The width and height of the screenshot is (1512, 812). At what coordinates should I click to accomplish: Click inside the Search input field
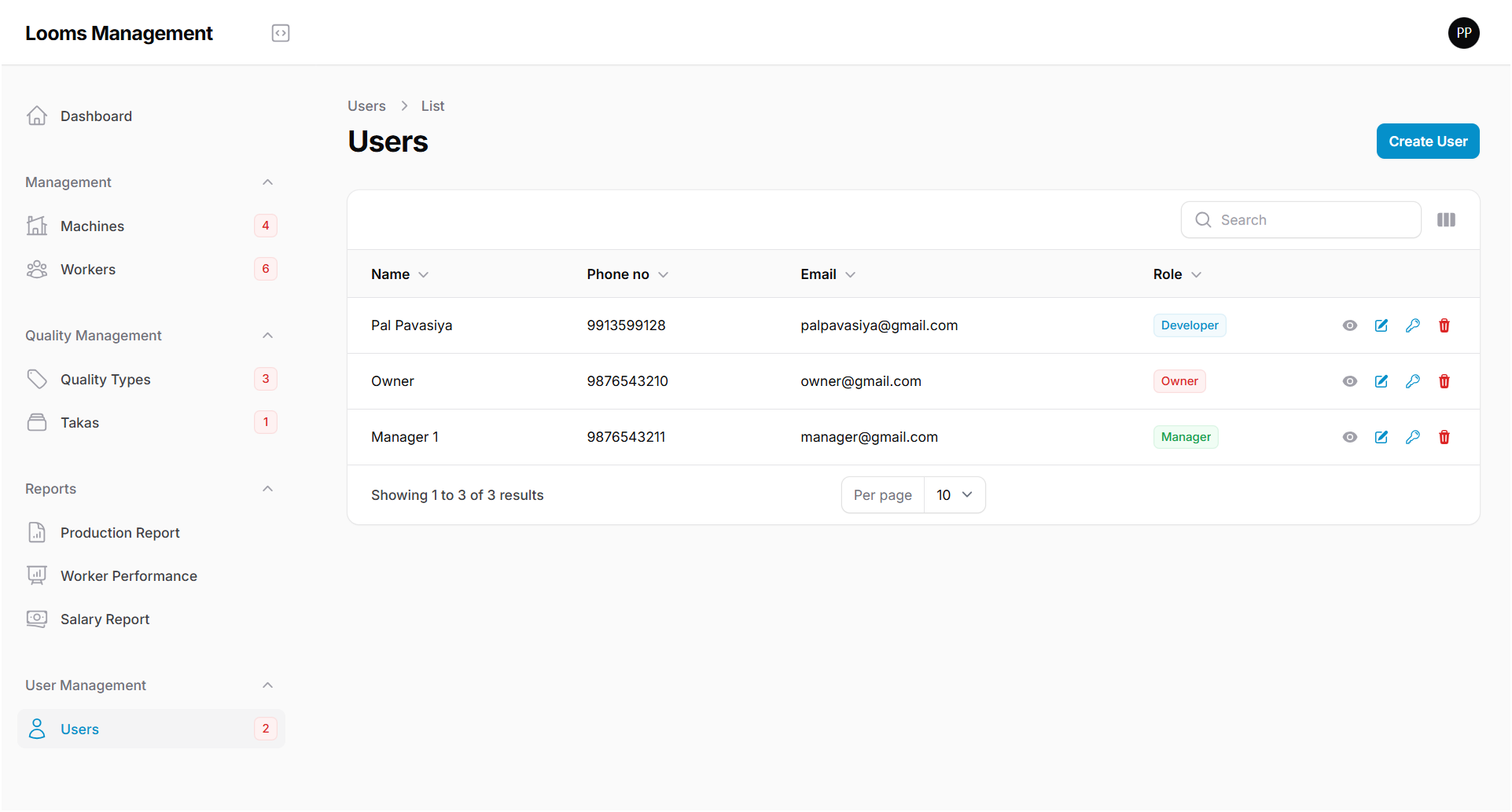[x=1301, y=219]
